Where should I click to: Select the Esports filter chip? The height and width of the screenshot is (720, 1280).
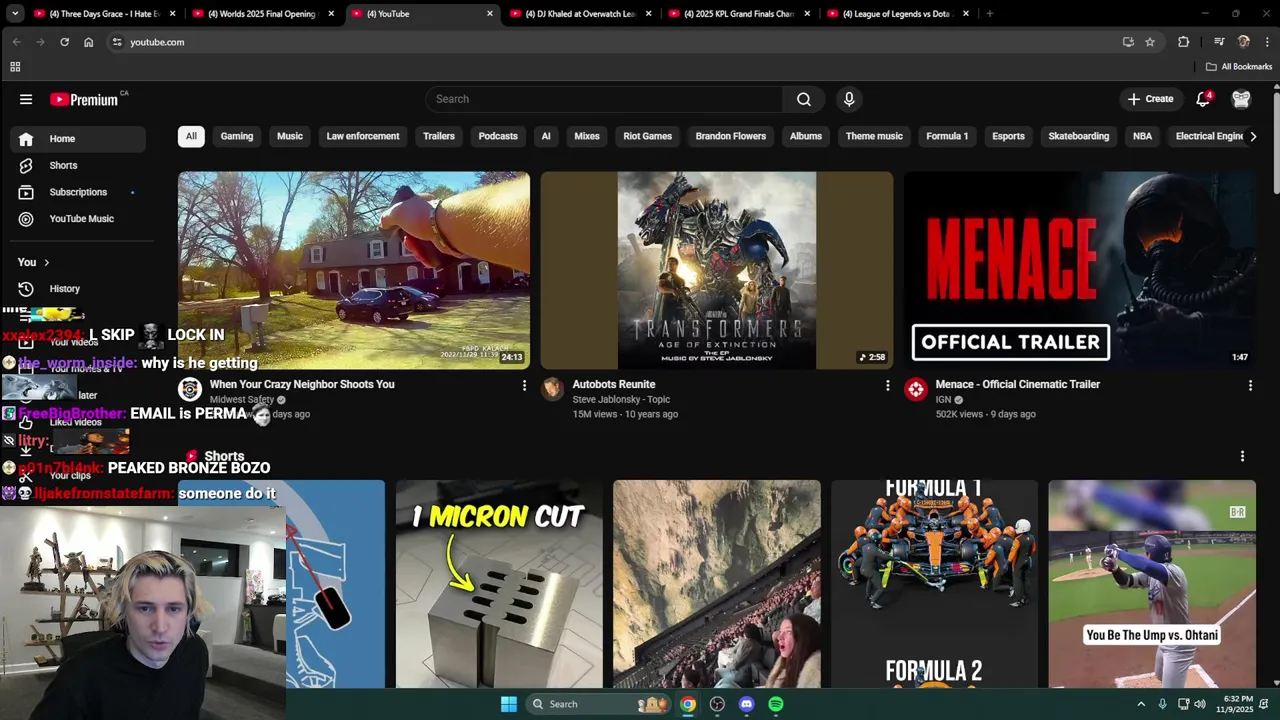click(1008, 136)
